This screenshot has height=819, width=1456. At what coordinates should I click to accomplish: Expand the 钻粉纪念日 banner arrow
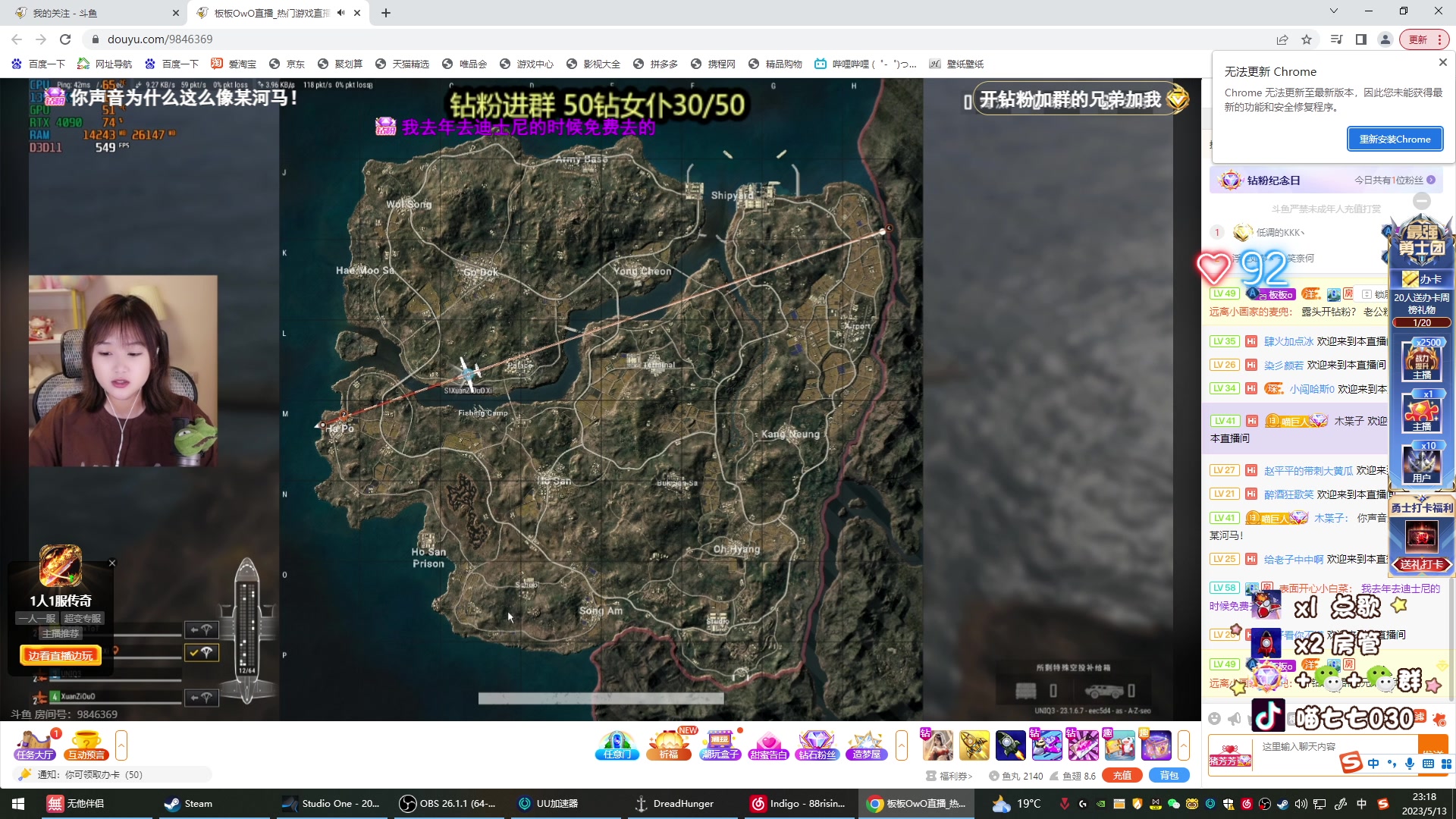click(x=1431, y=180)
